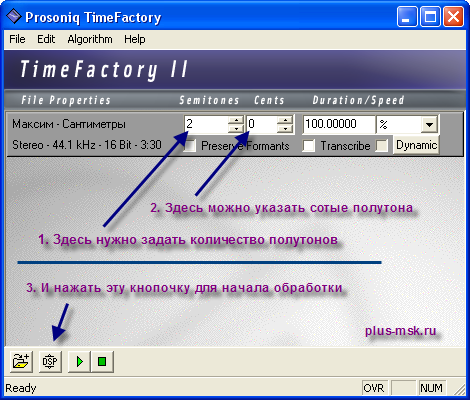Increase Cents value with up arrow
The height and width of the screenshot is (400, 470).
click(285, 120)
